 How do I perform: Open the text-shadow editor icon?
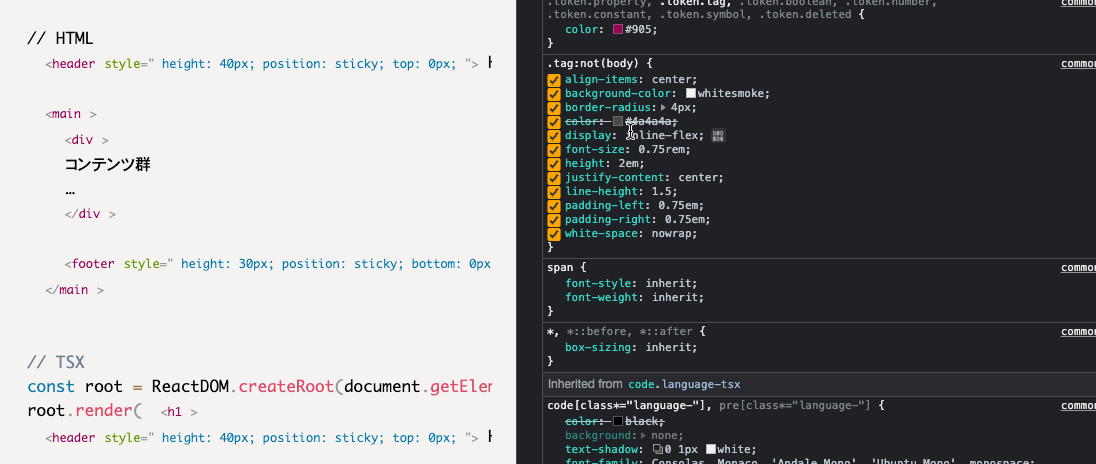pos(656,449)
